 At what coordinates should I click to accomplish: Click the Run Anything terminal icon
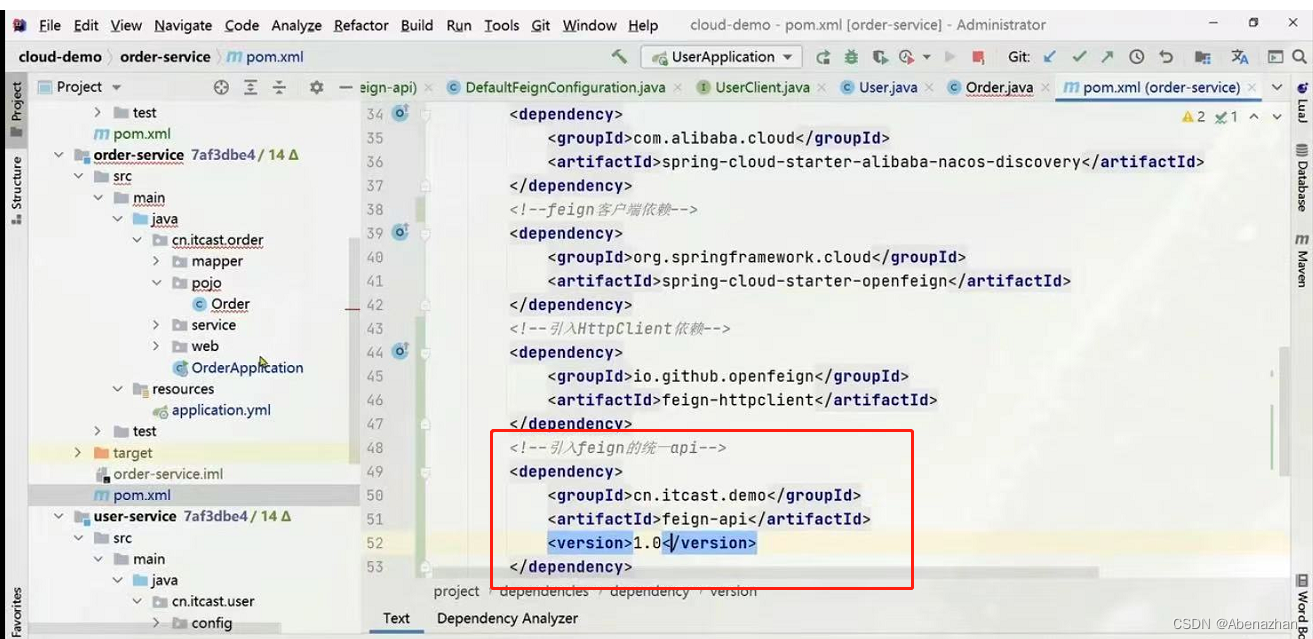click(x=1275, y=57)
